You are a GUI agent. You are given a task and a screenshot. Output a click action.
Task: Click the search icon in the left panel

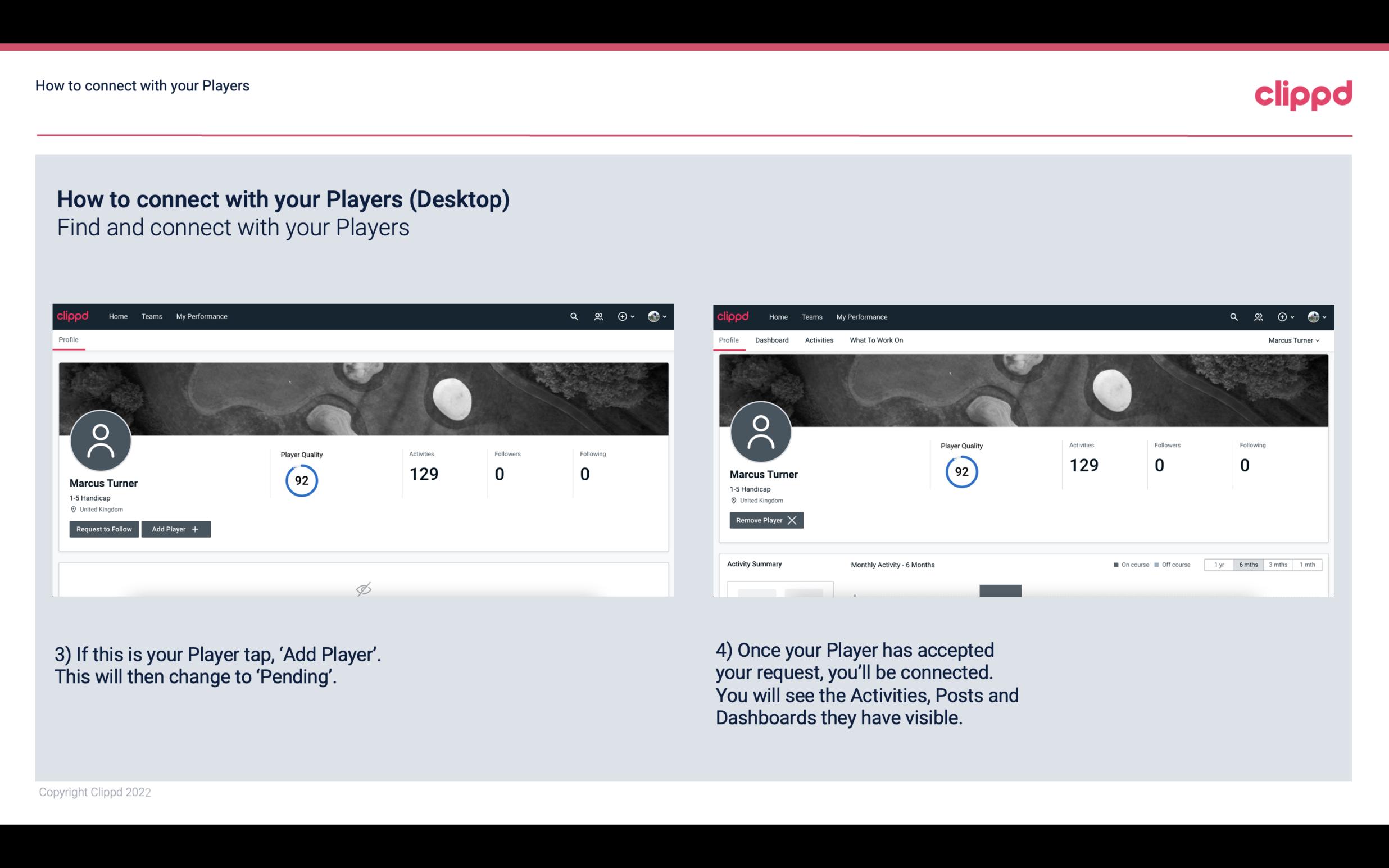(573, 317)
